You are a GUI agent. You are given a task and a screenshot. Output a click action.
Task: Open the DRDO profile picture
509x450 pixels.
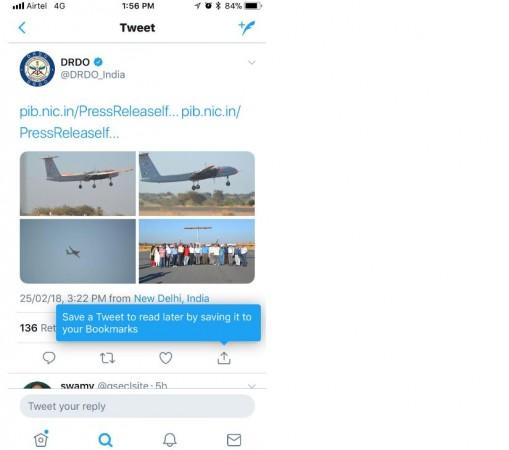[37, 69]
